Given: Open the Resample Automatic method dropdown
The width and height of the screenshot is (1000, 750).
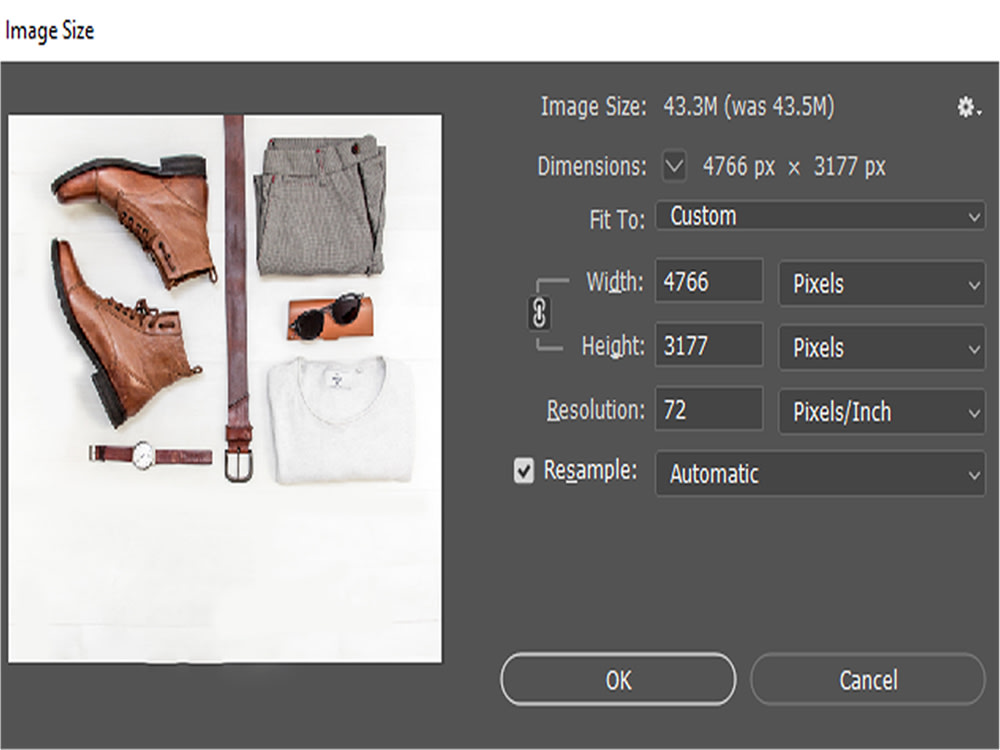Looking at the screenshot, I should click(820, 474).
